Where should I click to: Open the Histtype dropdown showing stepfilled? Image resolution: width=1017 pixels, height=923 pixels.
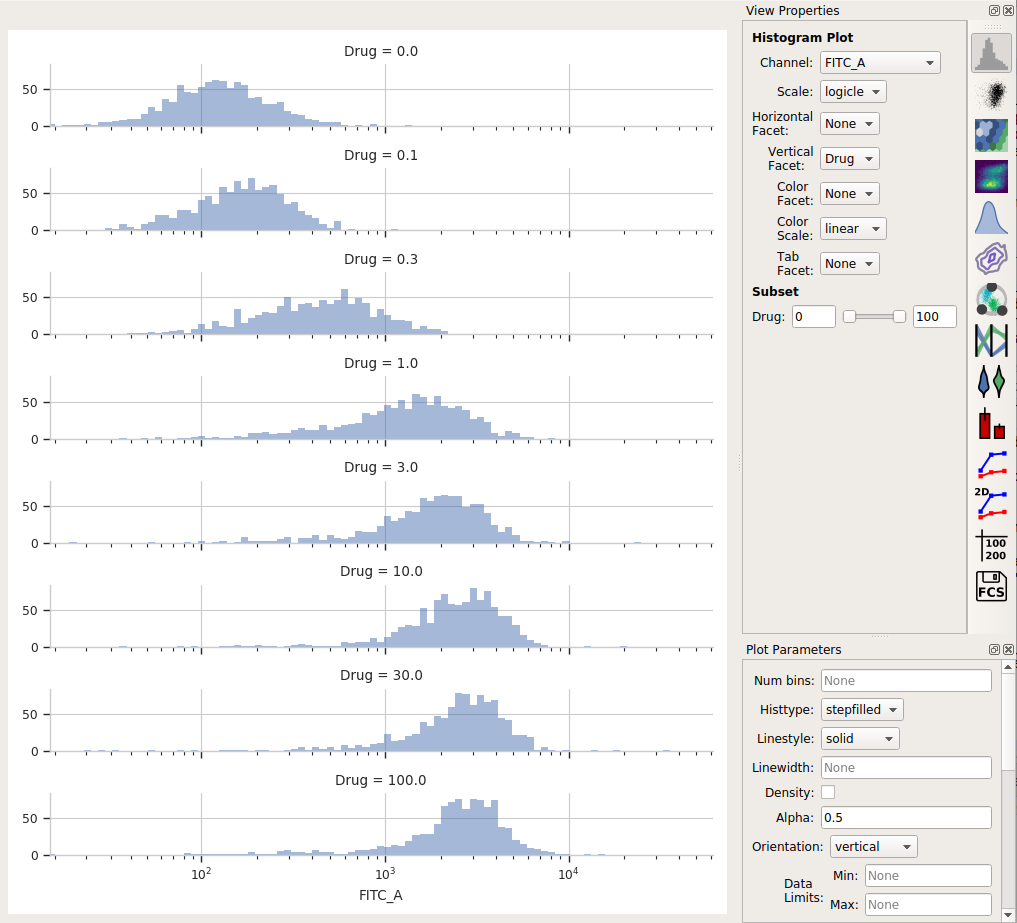pos(862,710)
